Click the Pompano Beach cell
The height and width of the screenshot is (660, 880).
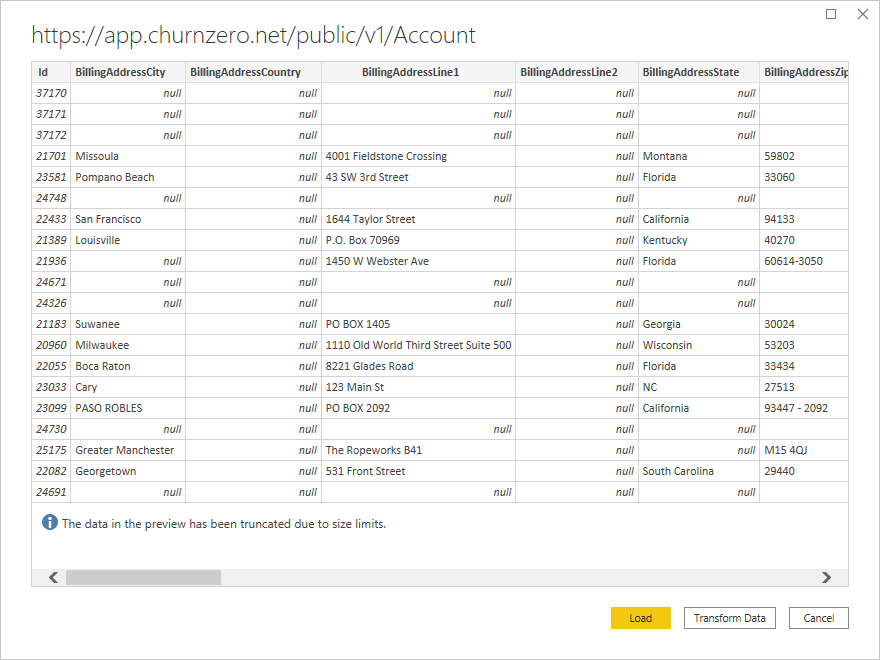pos(128,177)
